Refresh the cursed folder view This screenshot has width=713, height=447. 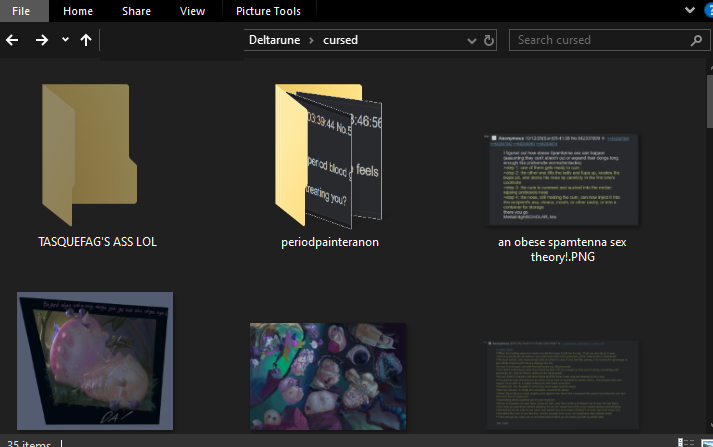489,40
